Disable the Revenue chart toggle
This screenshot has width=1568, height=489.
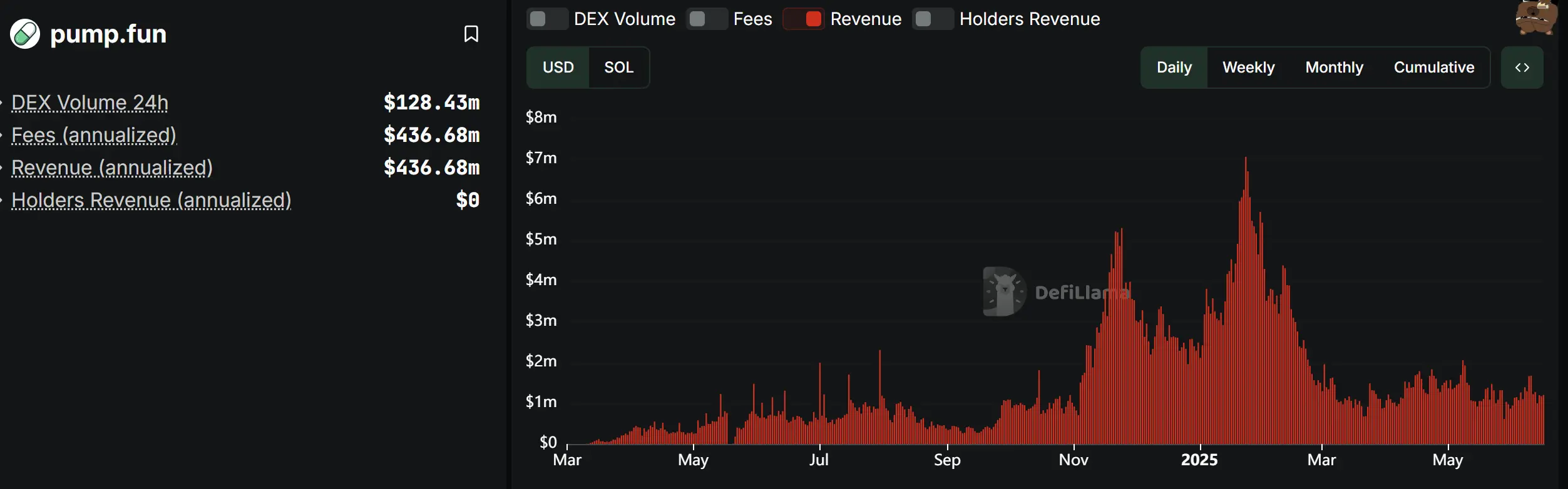pos(804,19)
